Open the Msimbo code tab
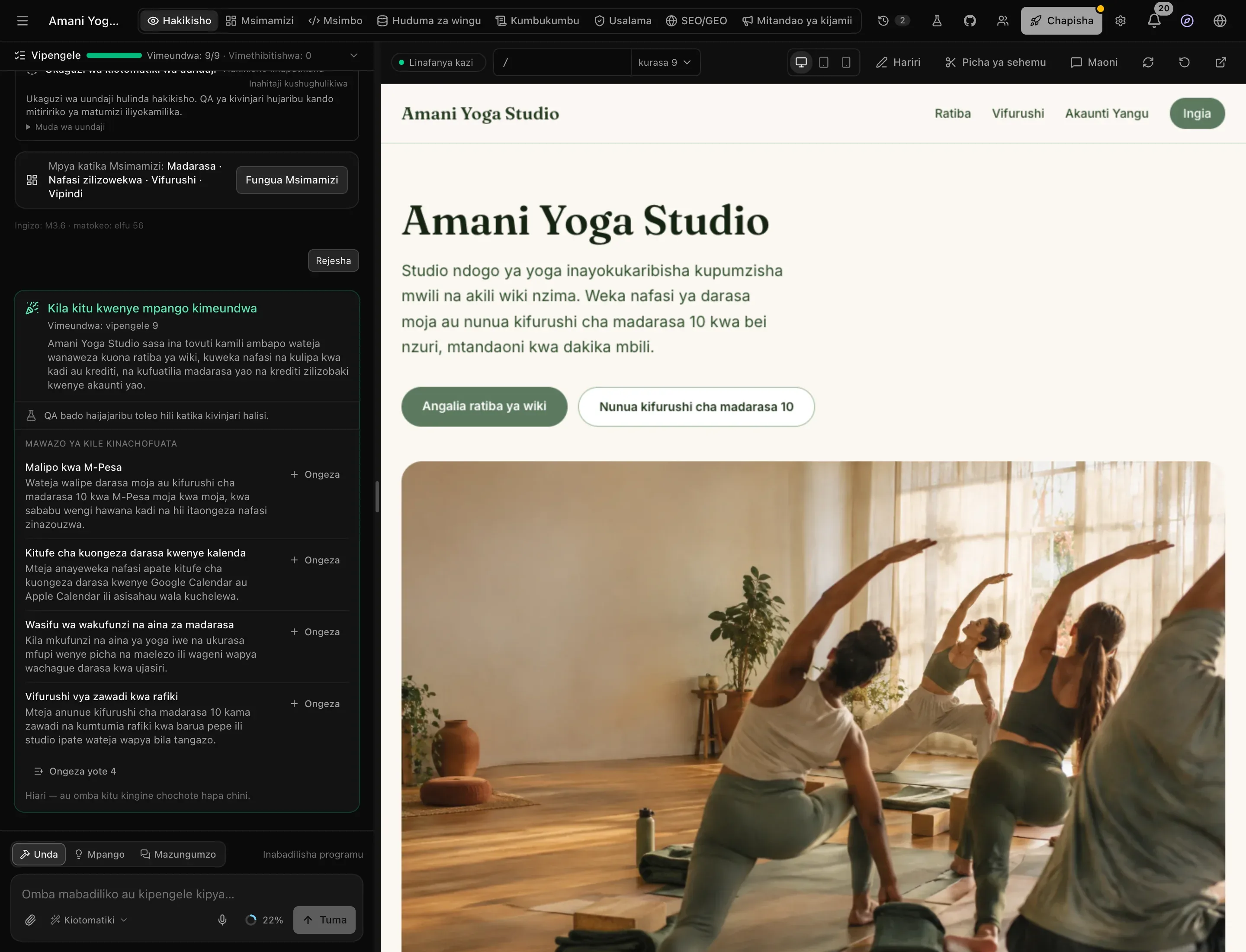The height and width of the screenshot is (952, 1246). [x=335, y=21]
